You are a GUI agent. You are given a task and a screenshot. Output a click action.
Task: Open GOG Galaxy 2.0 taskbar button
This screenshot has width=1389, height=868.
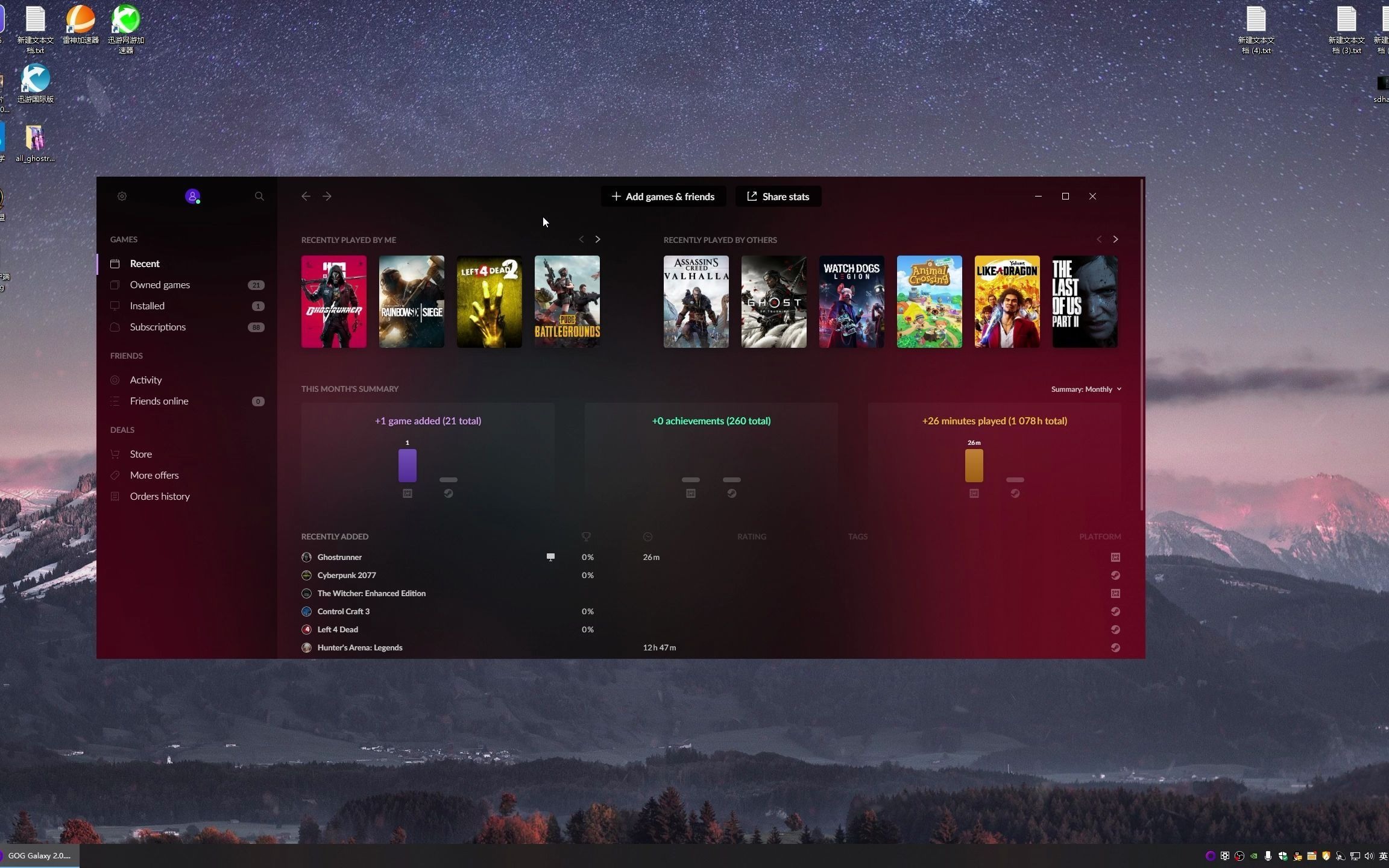coord(39,855)
